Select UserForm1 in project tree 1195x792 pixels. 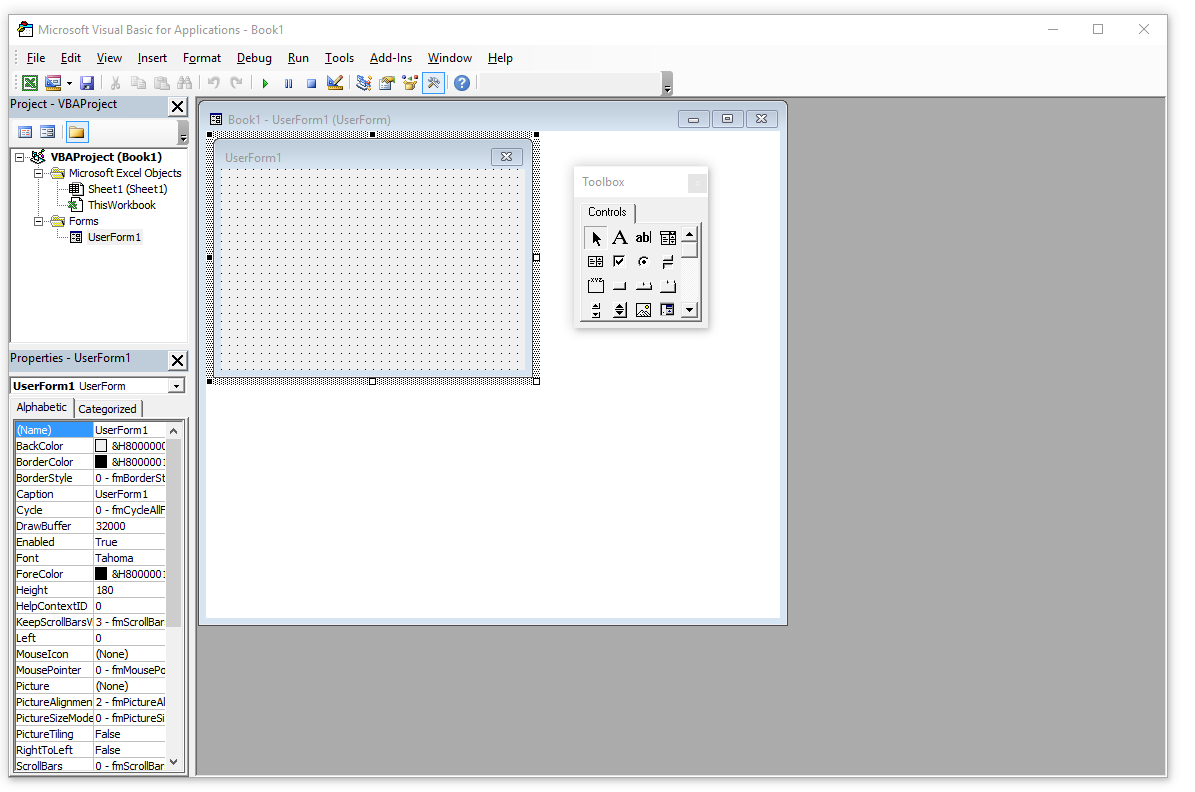pyautogui.click(x=114, y=237)
